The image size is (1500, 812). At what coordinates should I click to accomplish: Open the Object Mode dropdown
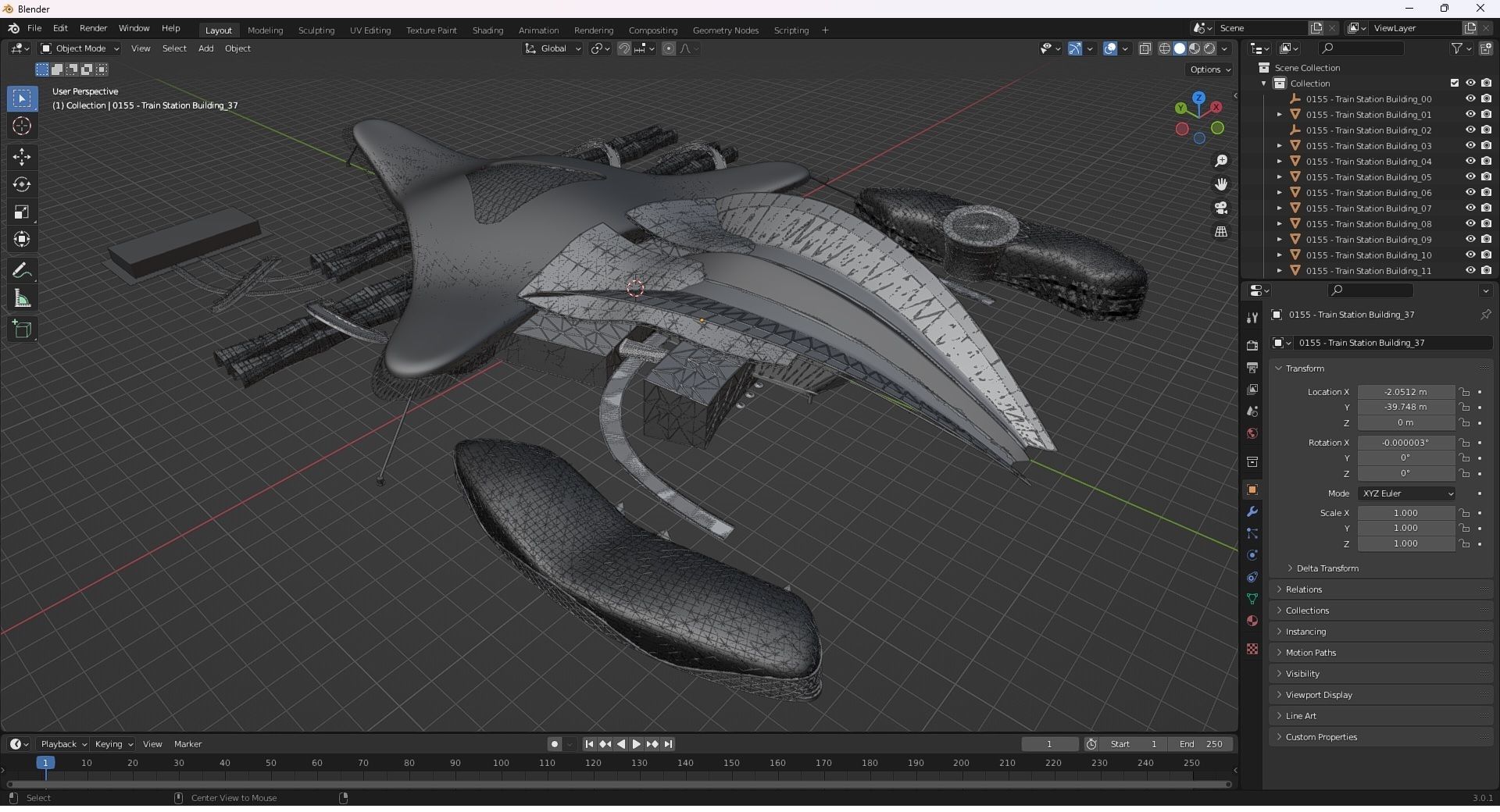80,48
